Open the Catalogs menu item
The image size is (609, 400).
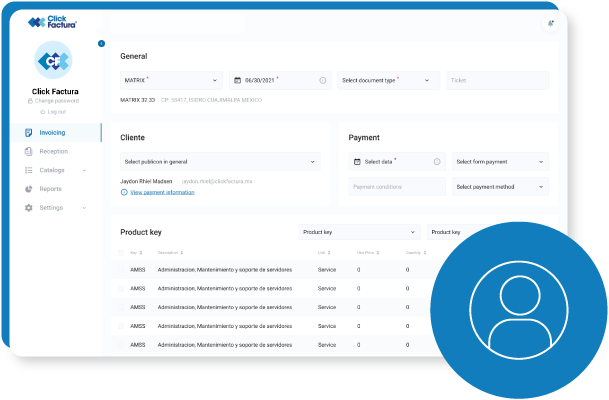pos(56,170)
